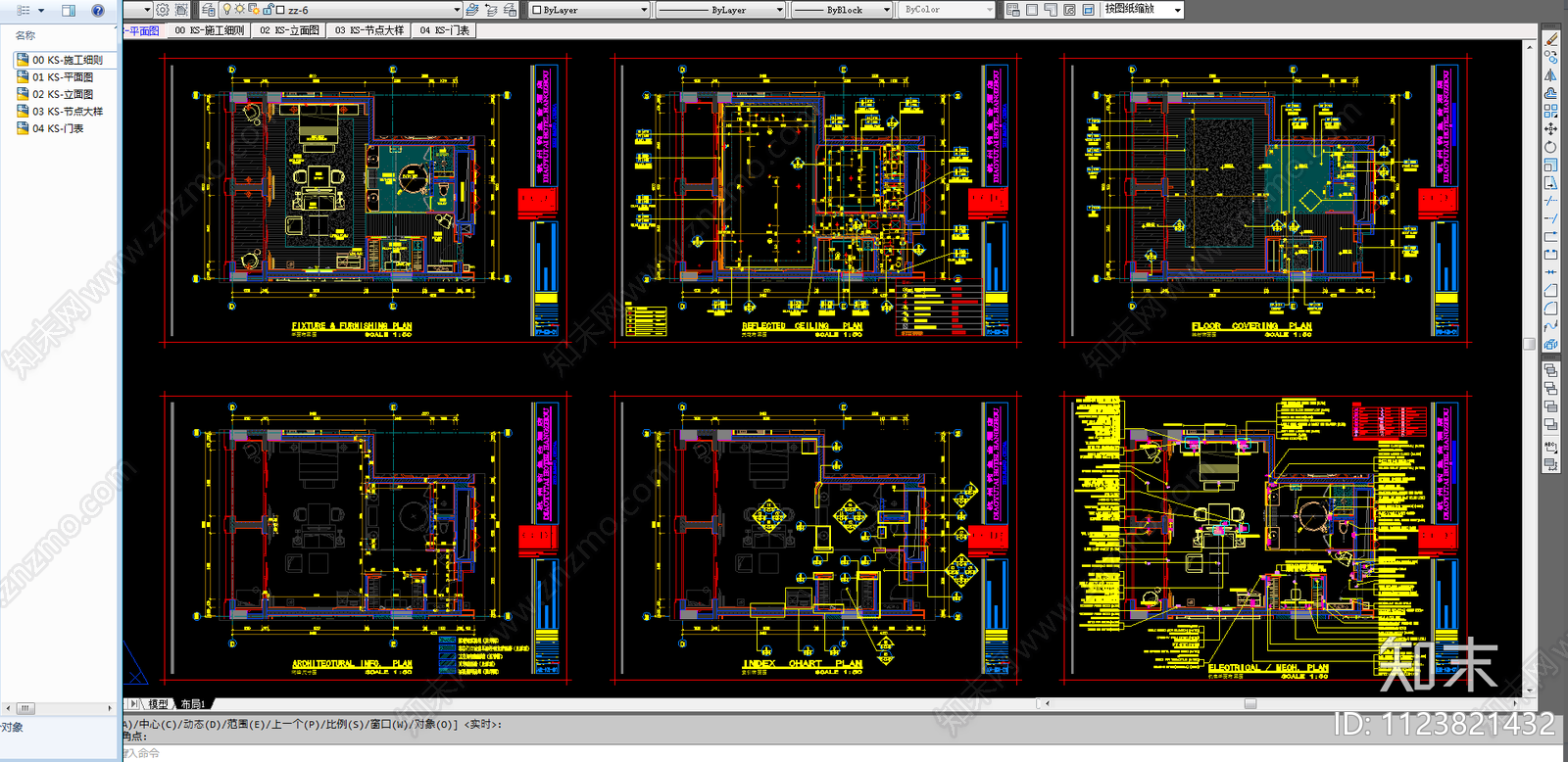Viewport: 1568px width, 762px height.
Task: Select the Mirror tool
Action: tap(1550, 75)
